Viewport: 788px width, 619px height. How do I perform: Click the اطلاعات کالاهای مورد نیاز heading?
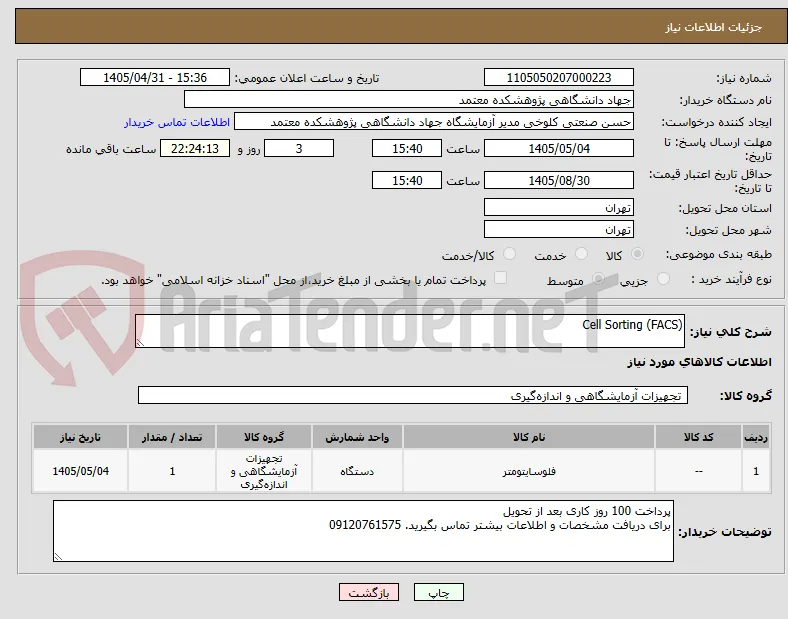point(699,362)
